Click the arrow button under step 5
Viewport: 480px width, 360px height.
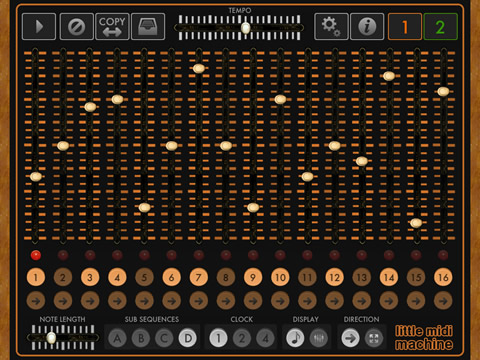pos(144,301)
